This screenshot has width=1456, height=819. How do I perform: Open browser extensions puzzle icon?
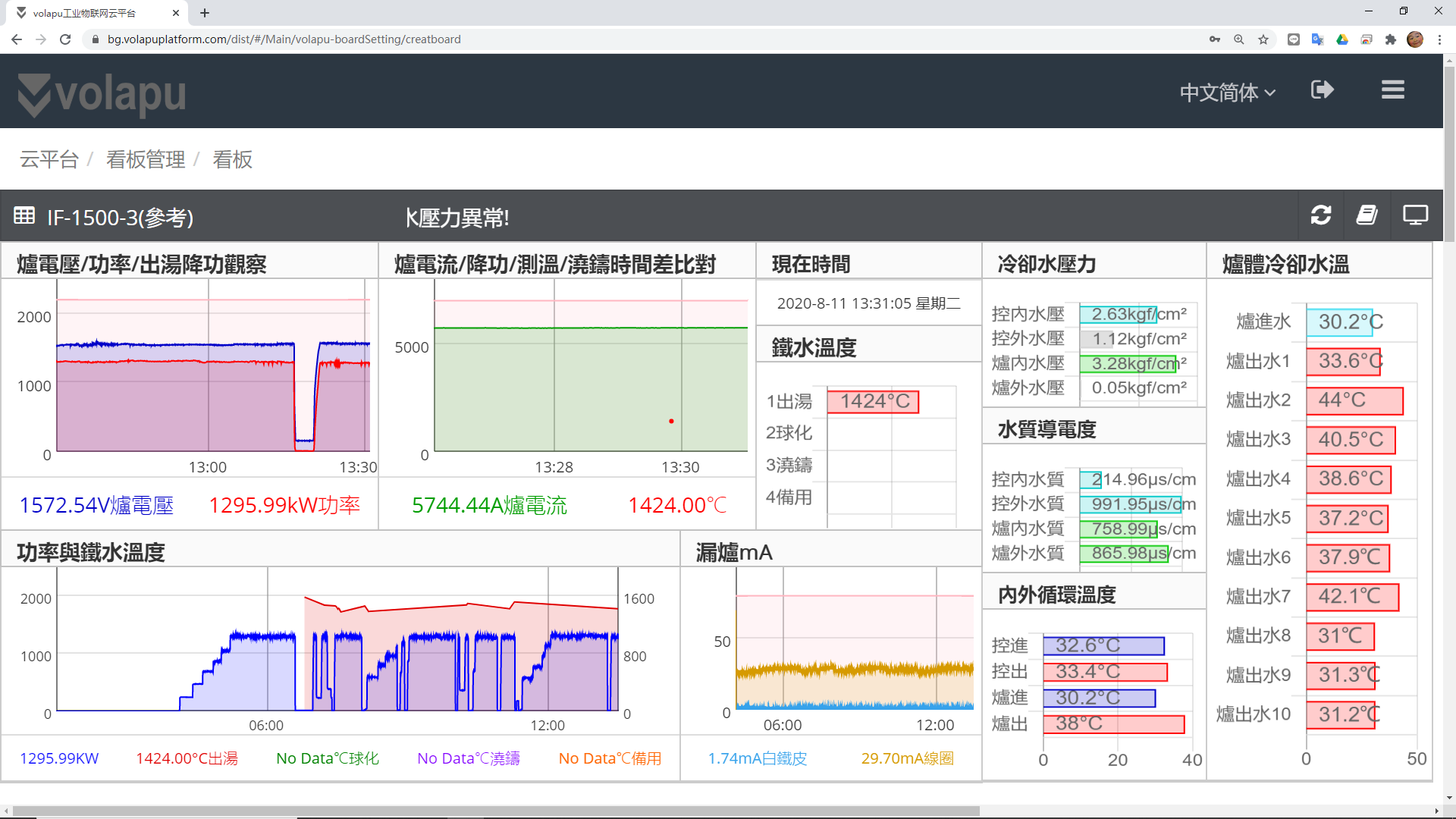pyautogui.click(x=1391, y=39)
